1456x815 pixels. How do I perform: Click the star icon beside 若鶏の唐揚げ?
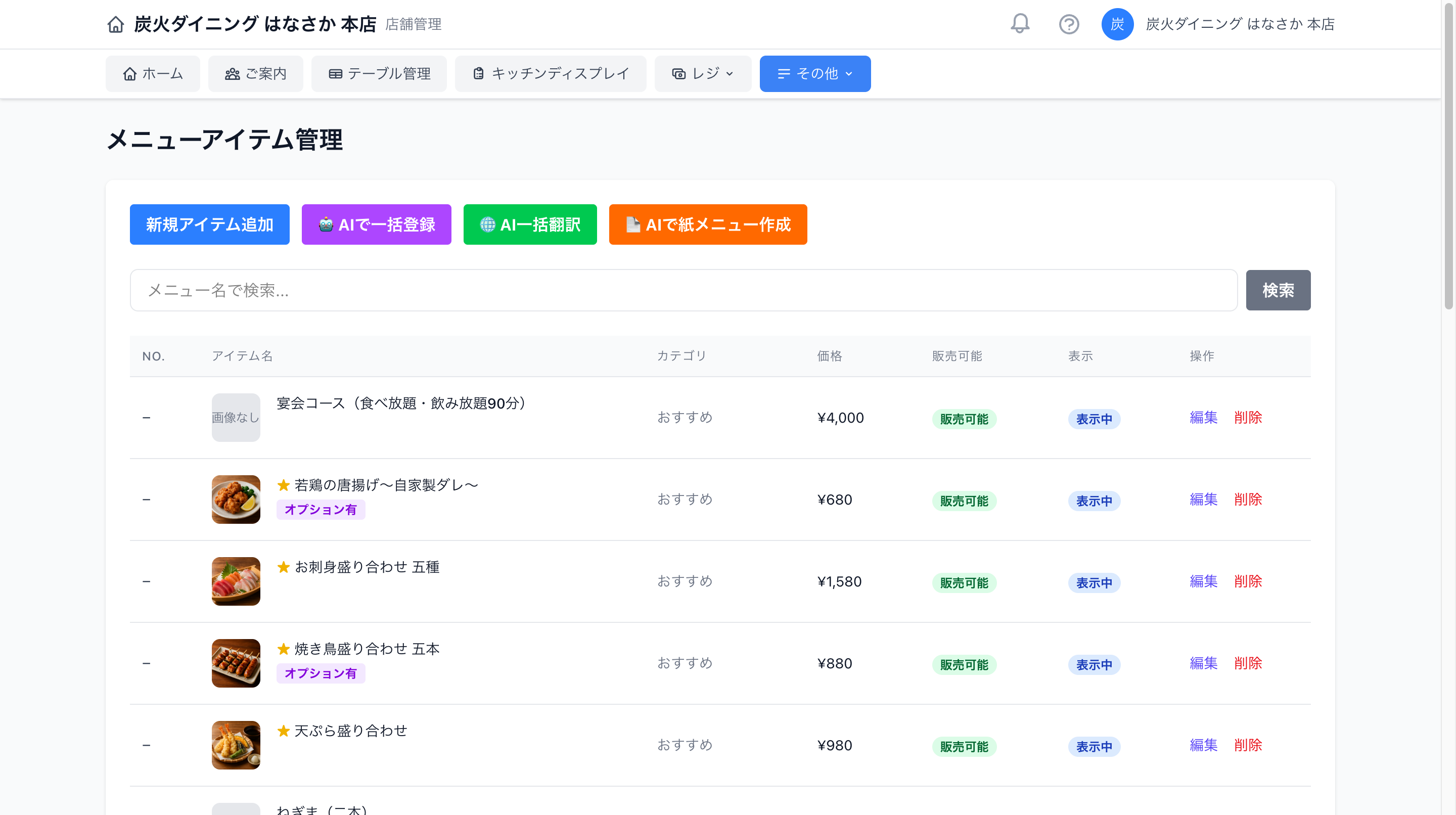click(x=283, y=485)
